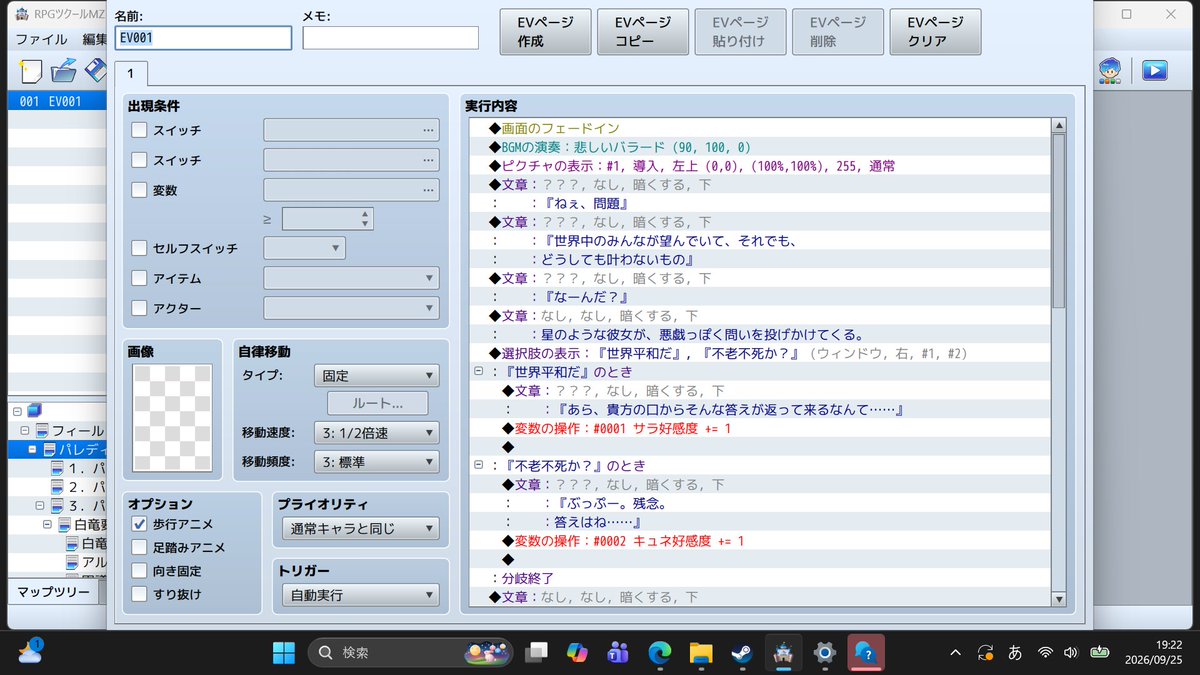Viewport: 1200px width, 675px height.
Task: Enable the 変数 condition checkbox
Action: (139, 190)
